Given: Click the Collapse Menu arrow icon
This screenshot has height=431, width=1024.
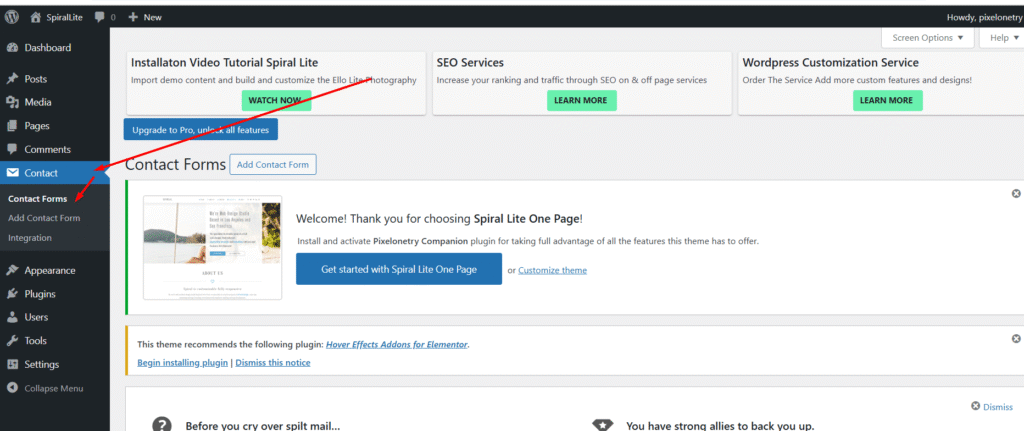Looking at the screenshot, I should click(12, 388).
